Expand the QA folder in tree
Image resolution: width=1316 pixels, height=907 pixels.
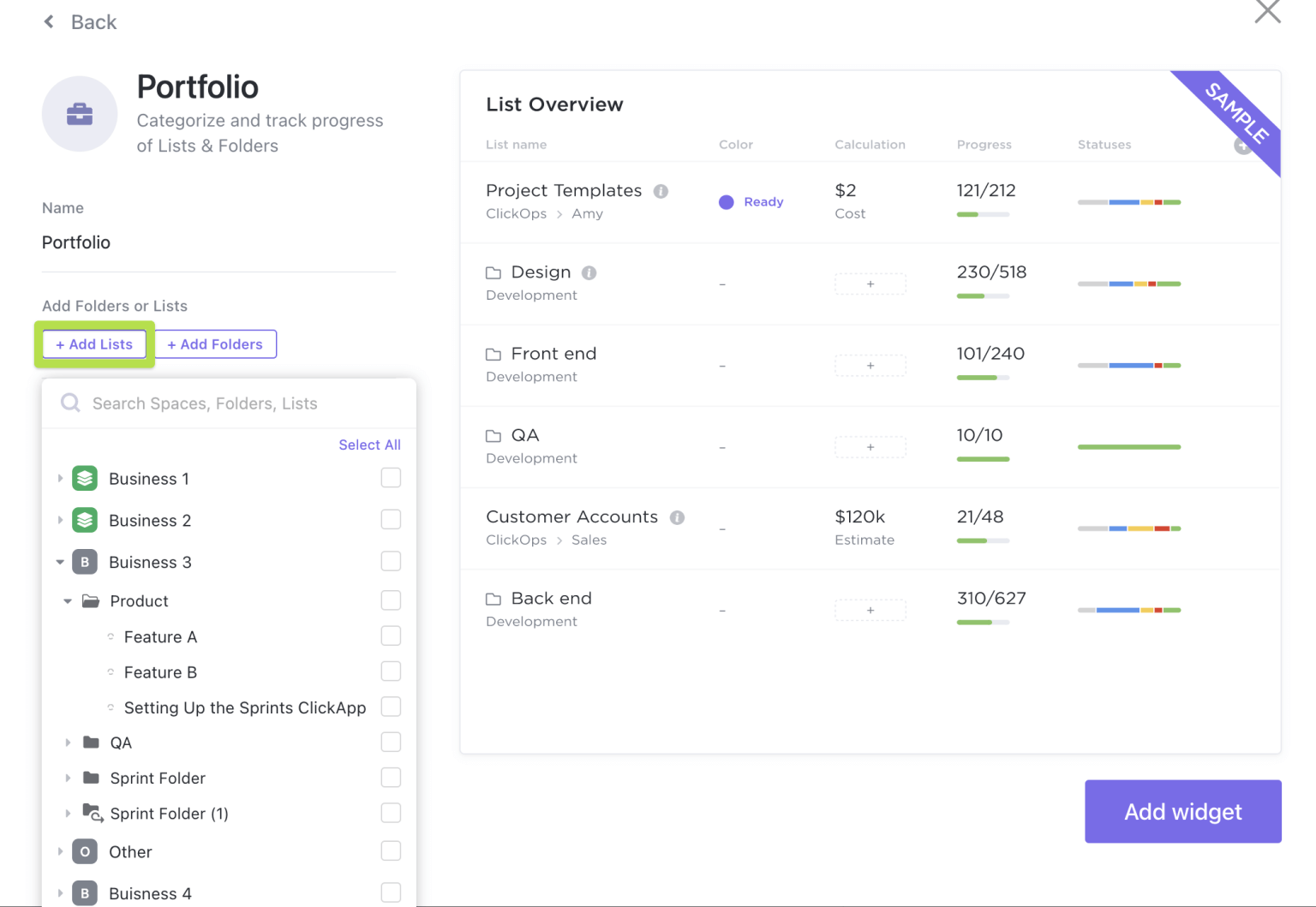coord(68,743)
